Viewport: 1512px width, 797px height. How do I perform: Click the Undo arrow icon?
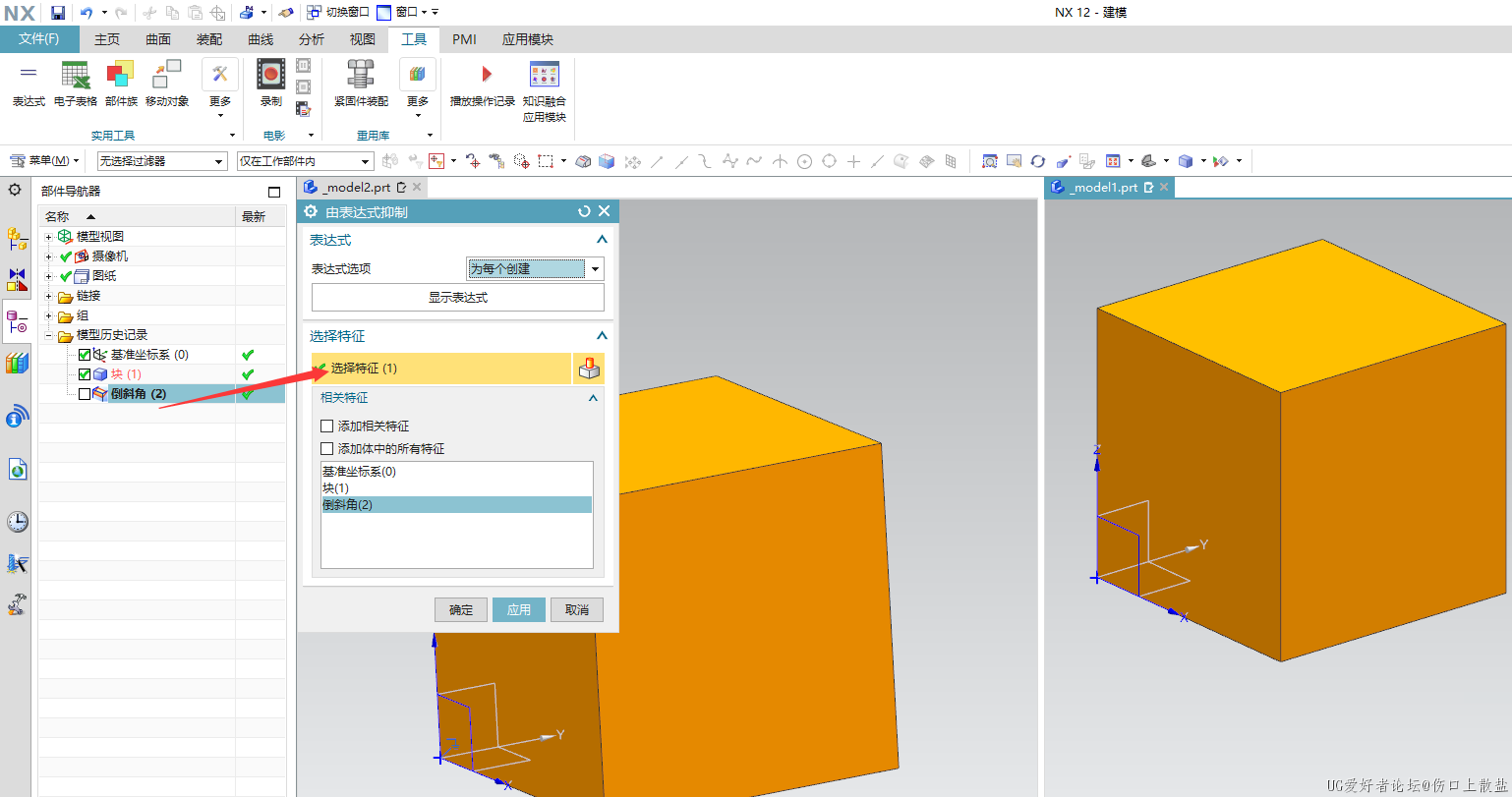(x=87, y=13)
